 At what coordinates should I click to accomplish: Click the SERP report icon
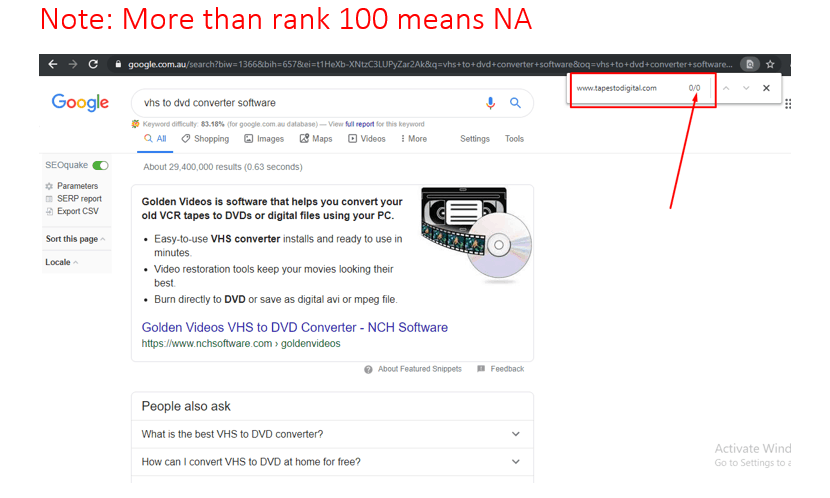[x=49, y=199]
